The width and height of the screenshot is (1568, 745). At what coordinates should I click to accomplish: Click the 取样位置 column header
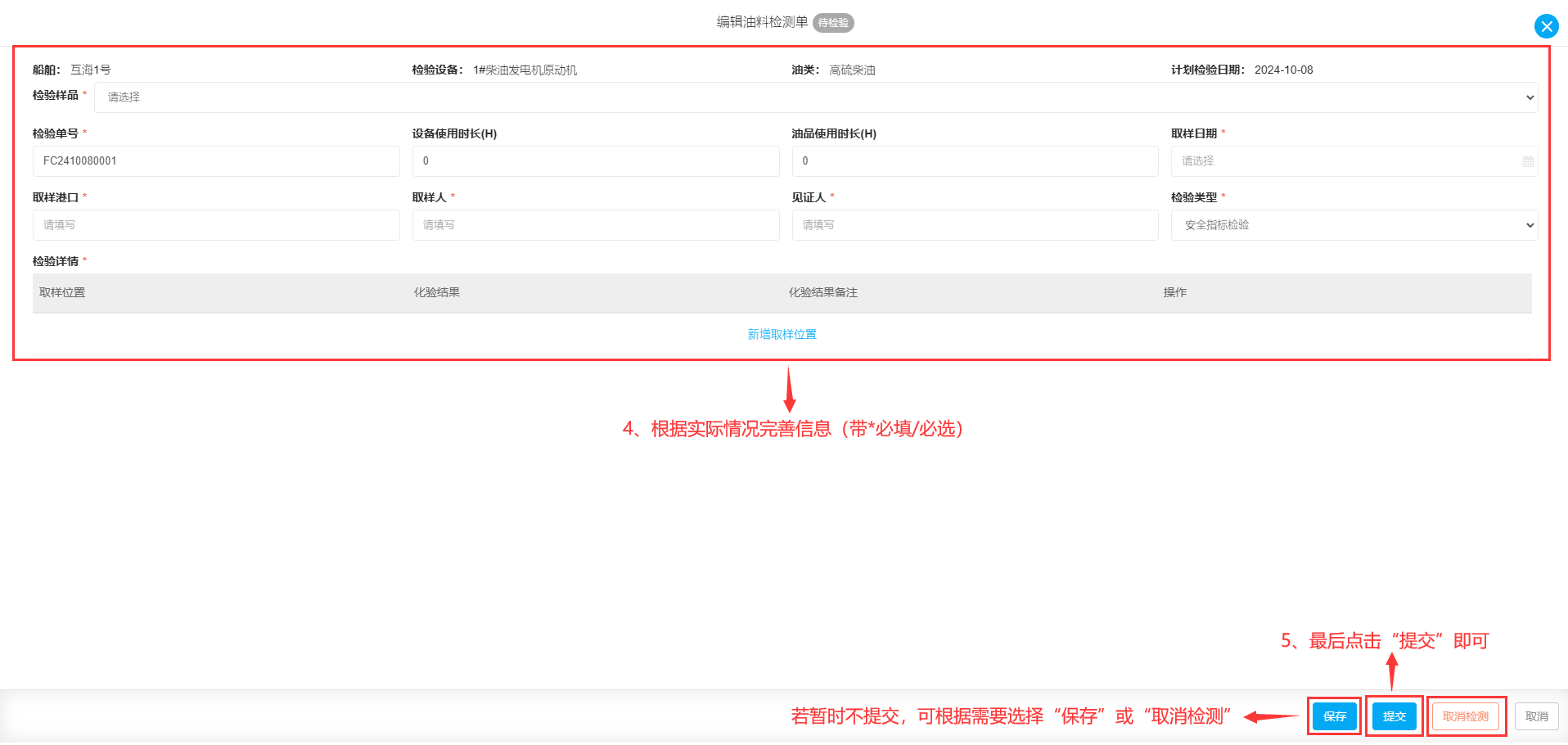(62, 292)
